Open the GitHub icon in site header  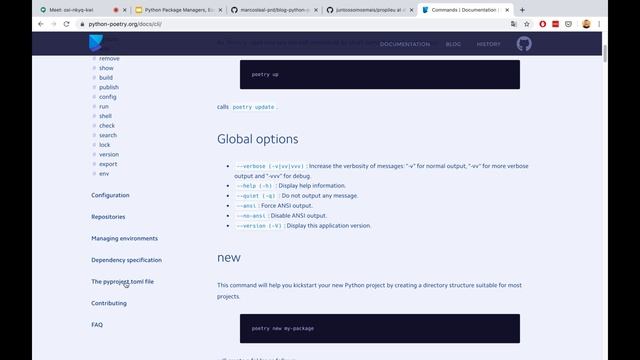point(524,44)
